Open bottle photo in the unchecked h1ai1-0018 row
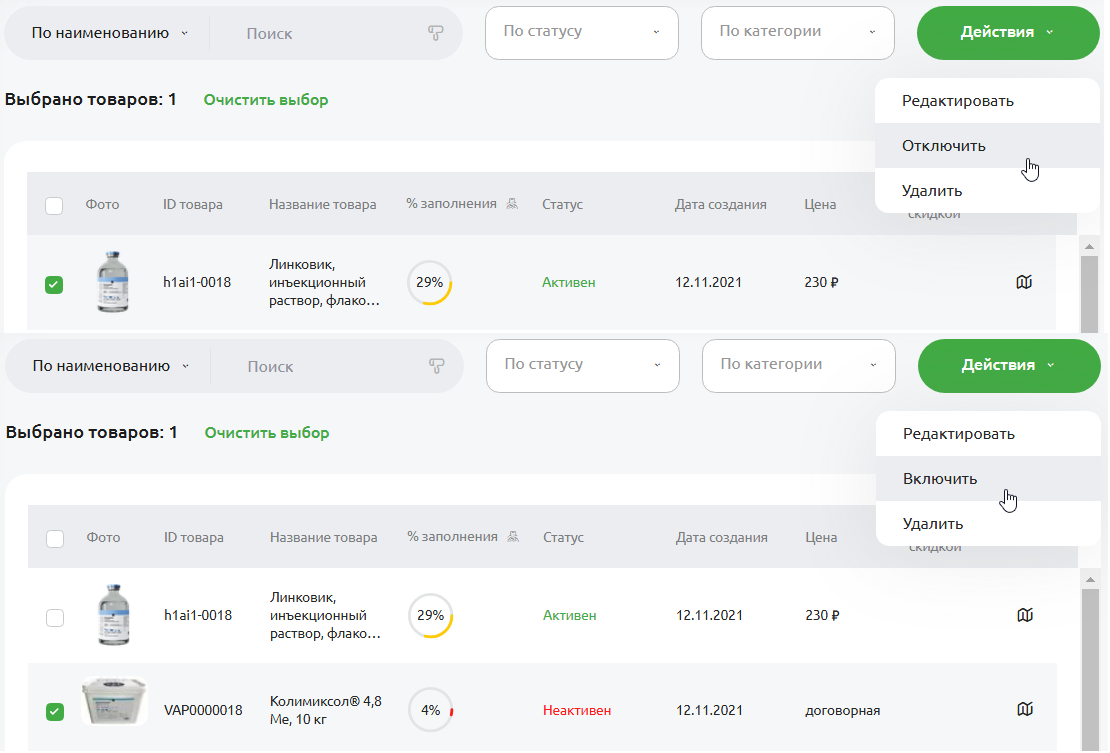Screen dimensions: 1110x753 (x=114, y=614)
